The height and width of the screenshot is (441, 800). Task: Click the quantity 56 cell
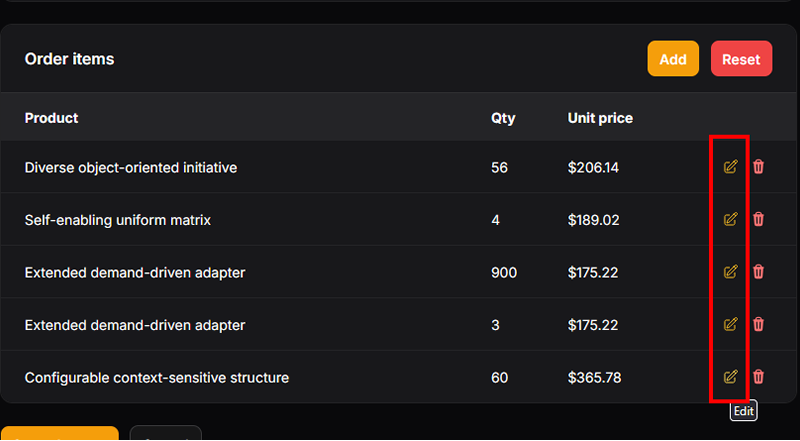click(499, 168)
